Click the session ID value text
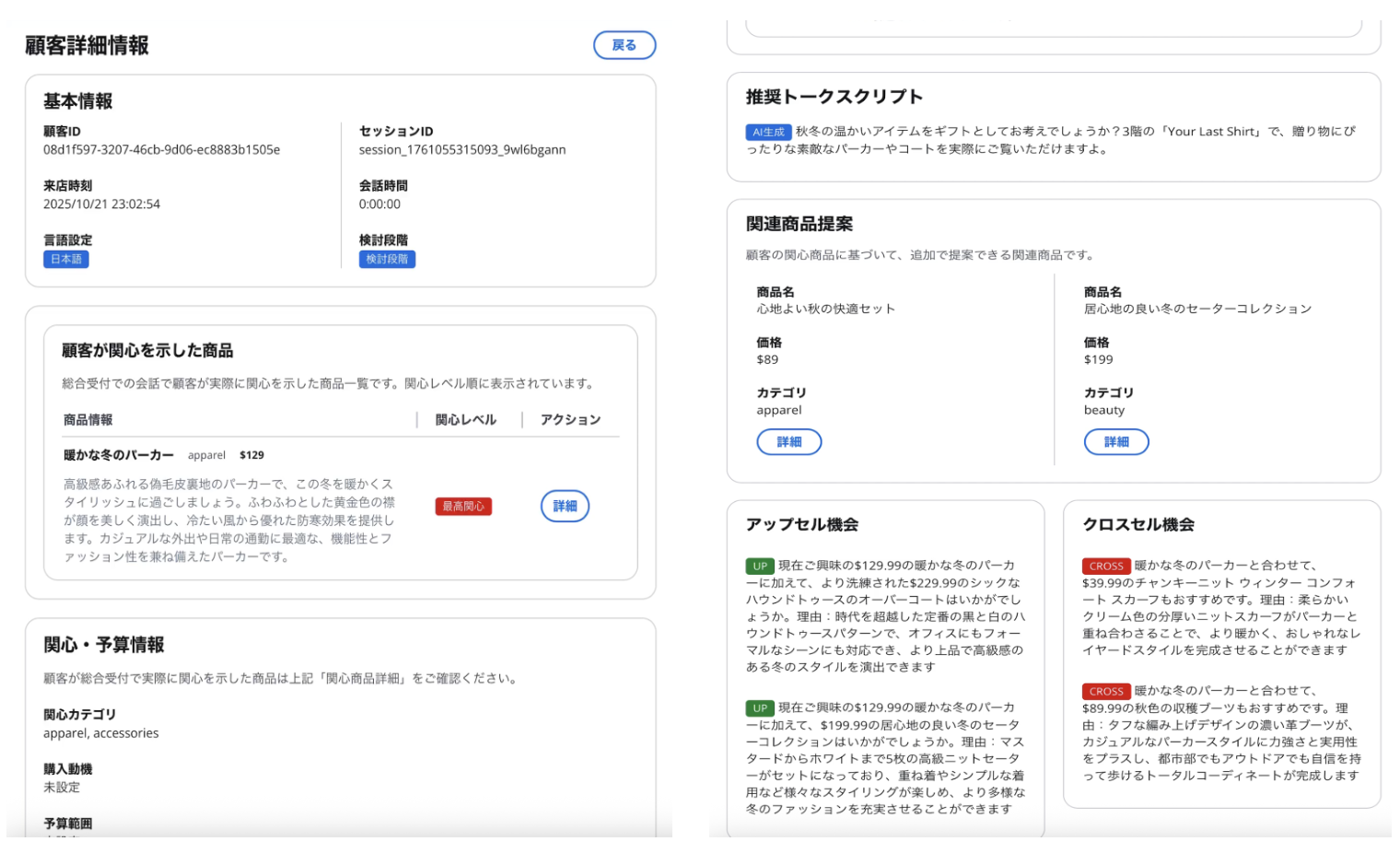The image size is (1400, 853). tap(461, 150)
